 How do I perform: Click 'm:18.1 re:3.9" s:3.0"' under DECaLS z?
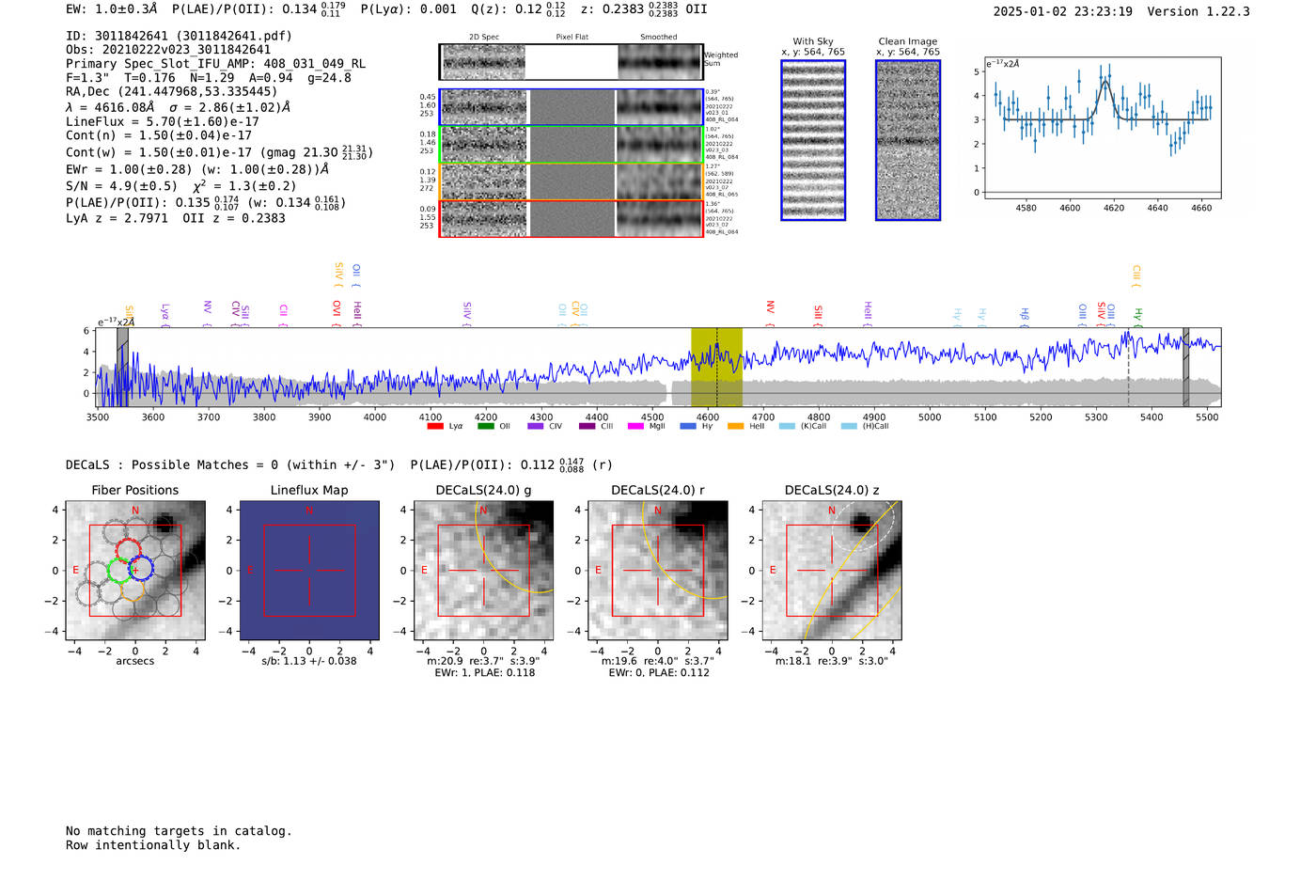tap(832, 661)
